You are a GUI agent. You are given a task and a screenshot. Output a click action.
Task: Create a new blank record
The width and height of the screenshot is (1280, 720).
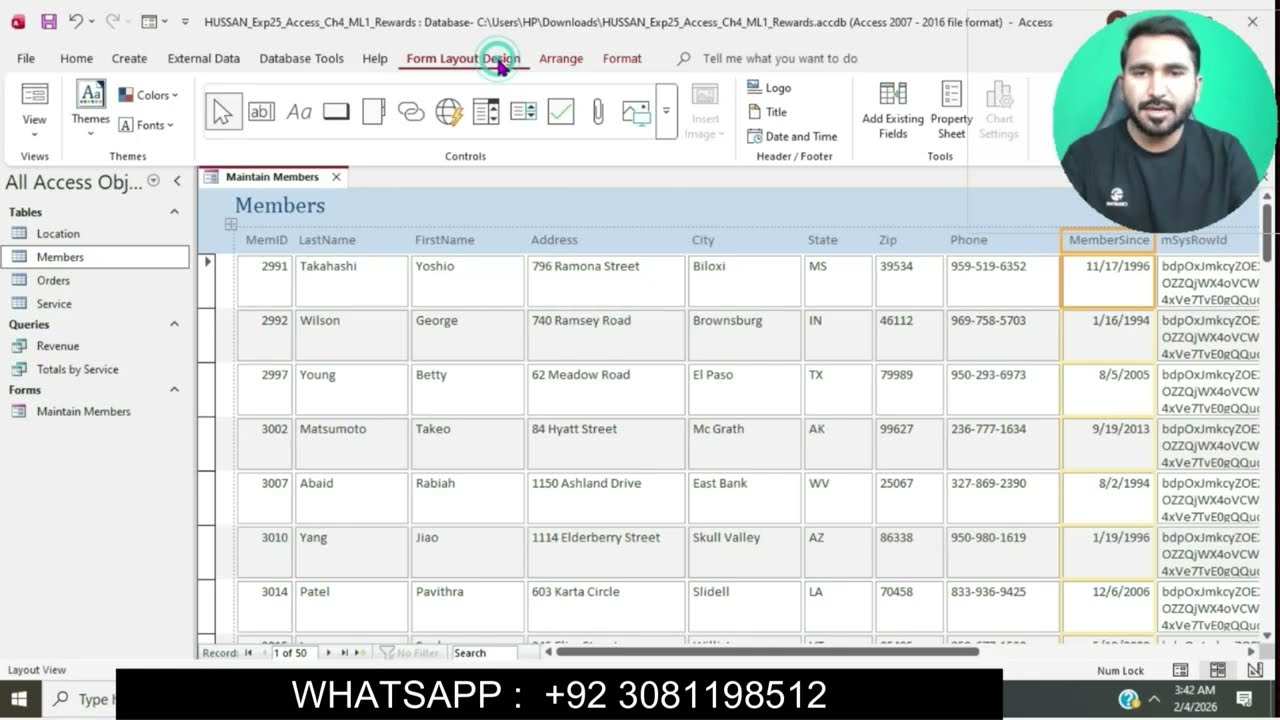point(360,653)
